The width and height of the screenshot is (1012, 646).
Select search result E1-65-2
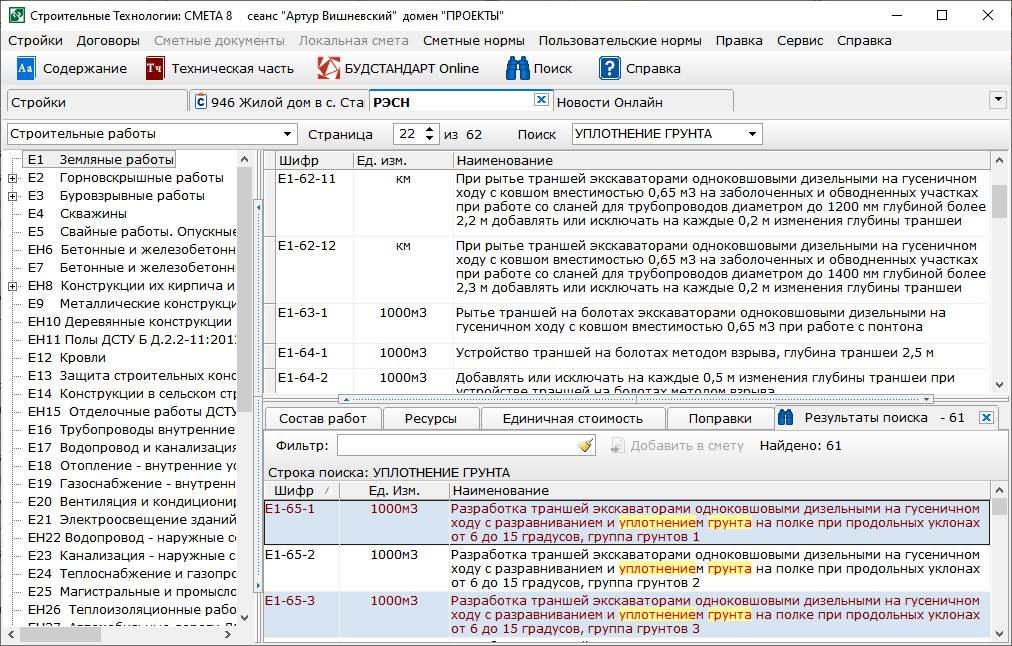point(627,569)
